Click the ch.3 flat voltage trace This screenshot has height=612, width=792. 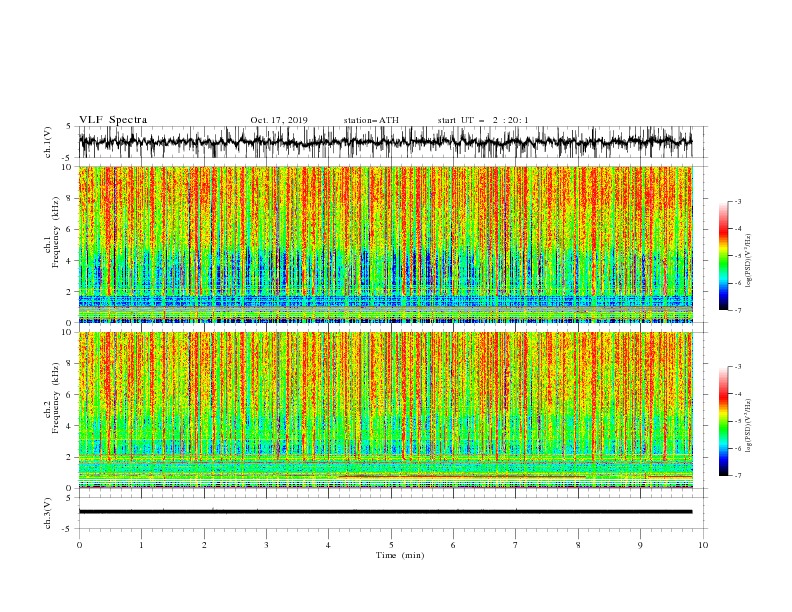pyautogui.click(x=385, y=512)
